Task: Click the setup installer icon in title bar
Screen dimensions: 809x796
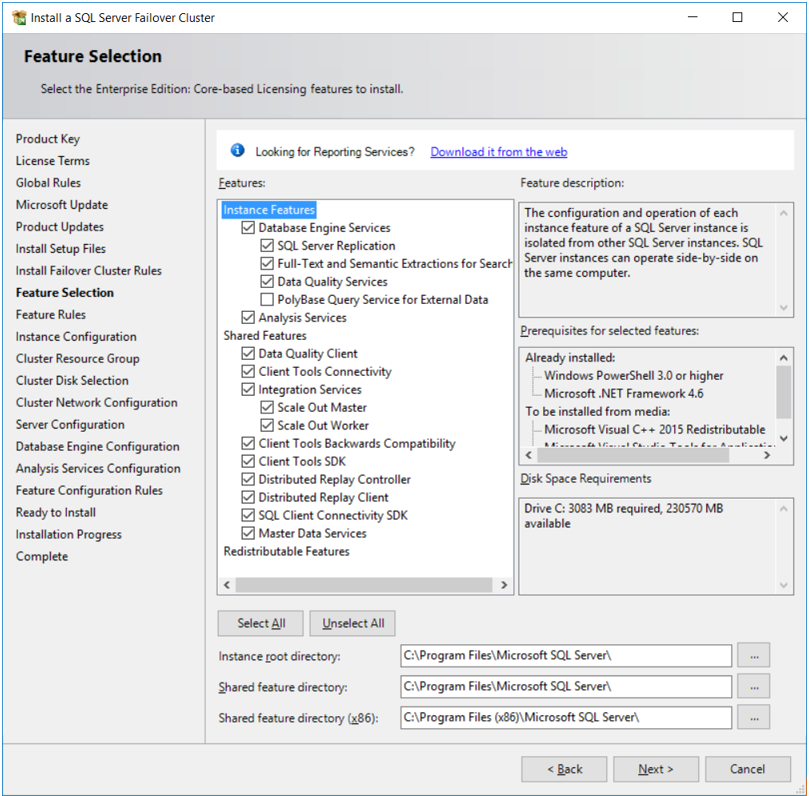Action: pos(19,18)
